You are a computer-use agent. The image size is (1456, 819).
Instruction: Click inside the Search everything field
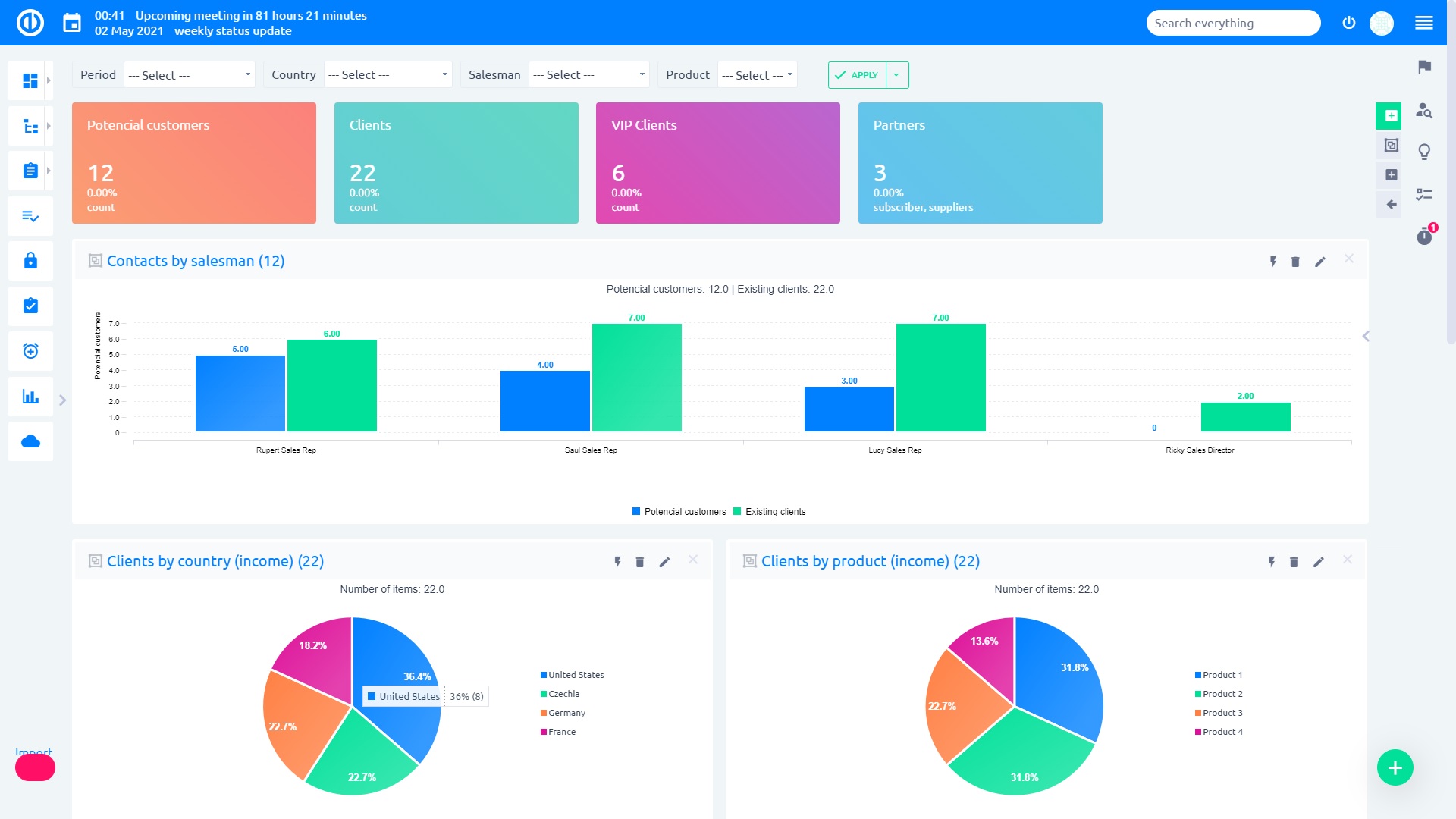[x=1232, y=23]
